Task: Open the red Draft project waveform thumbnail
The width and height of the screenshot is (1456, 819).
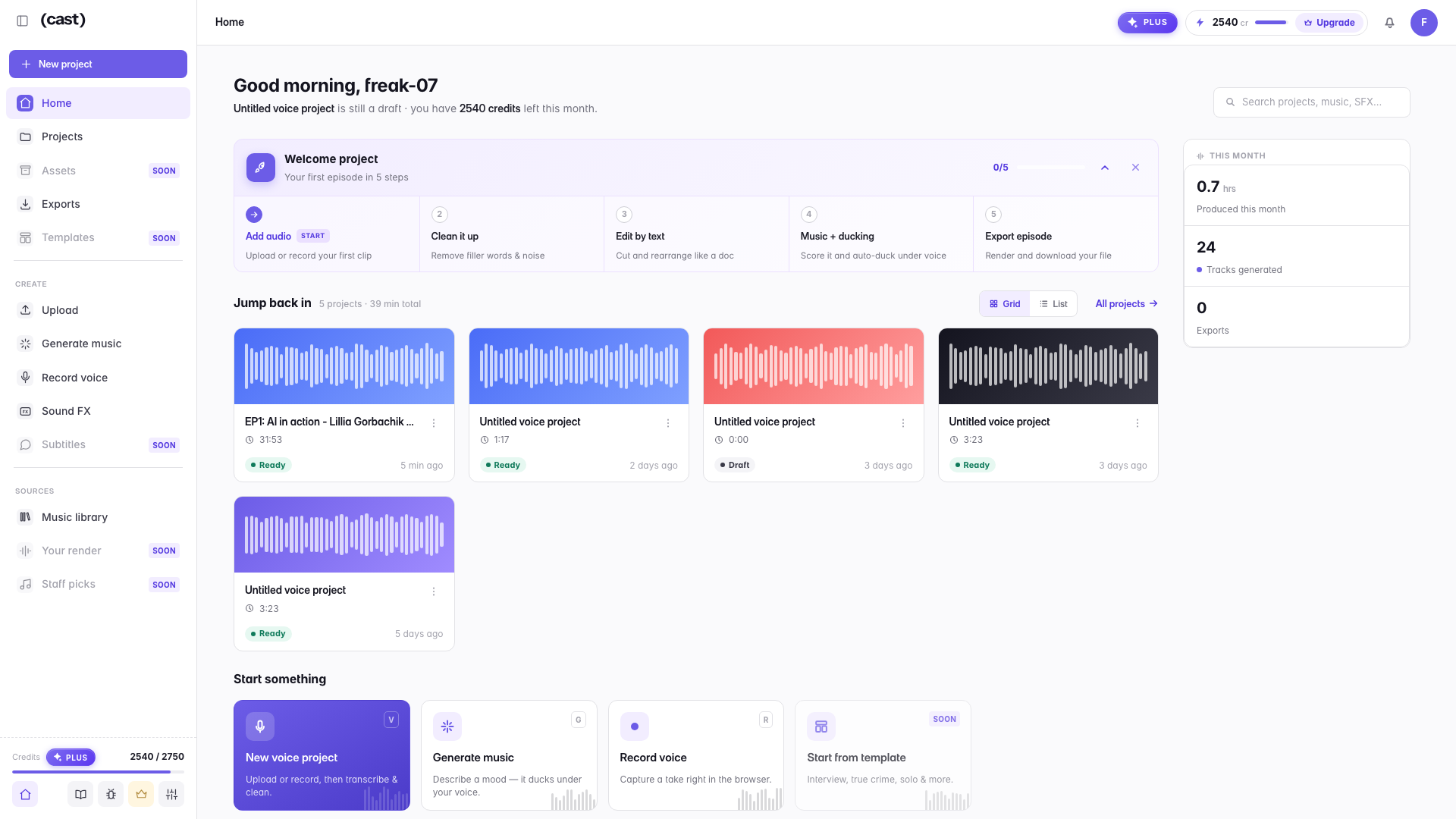Action: pyautogui.click(x=813, y=366)
